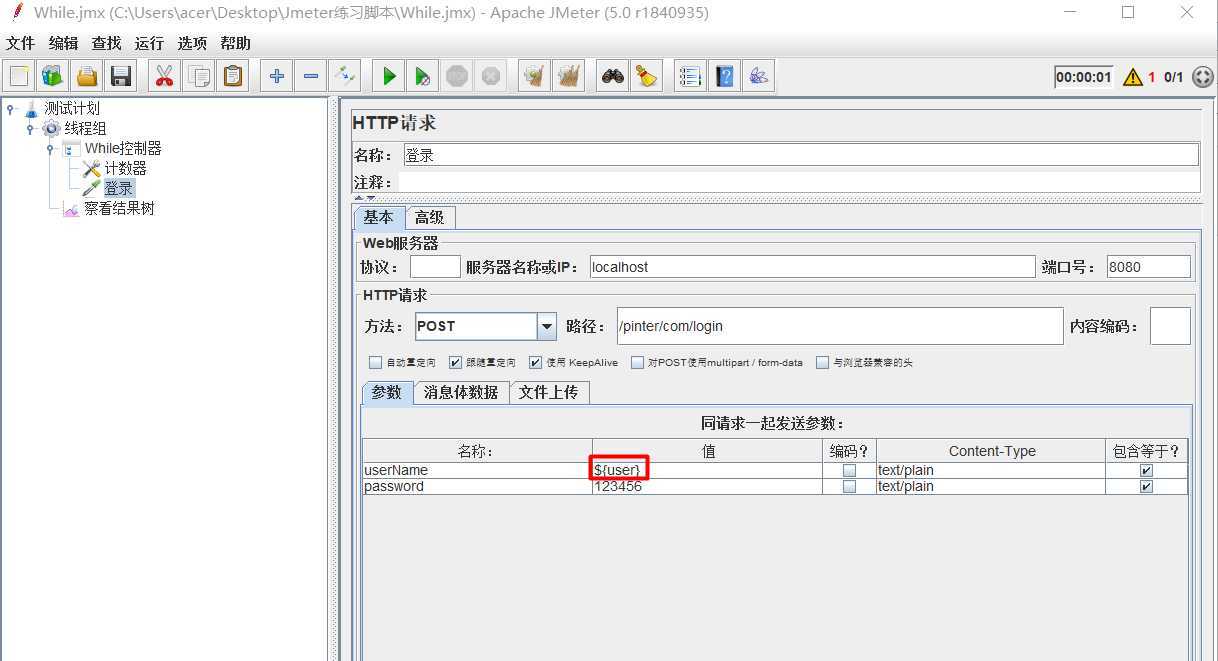Check 编码? box for userName row

pyautogui.click(x=849, y=470)
